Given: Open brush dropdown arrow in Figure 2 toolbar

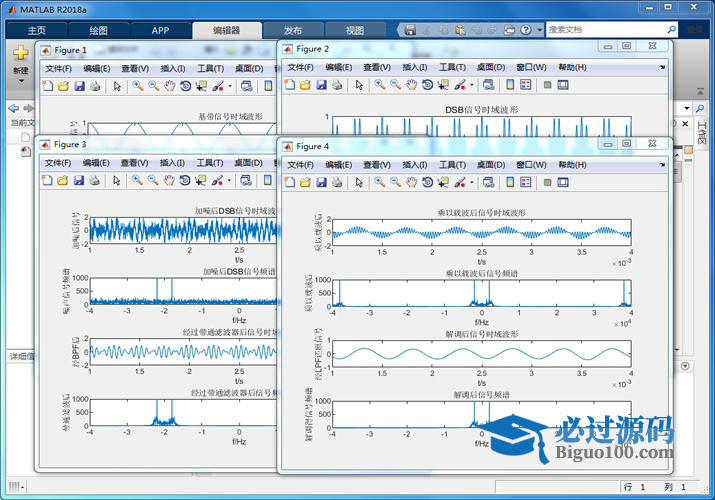Looking at the screenshot, I should pos(471,85).
